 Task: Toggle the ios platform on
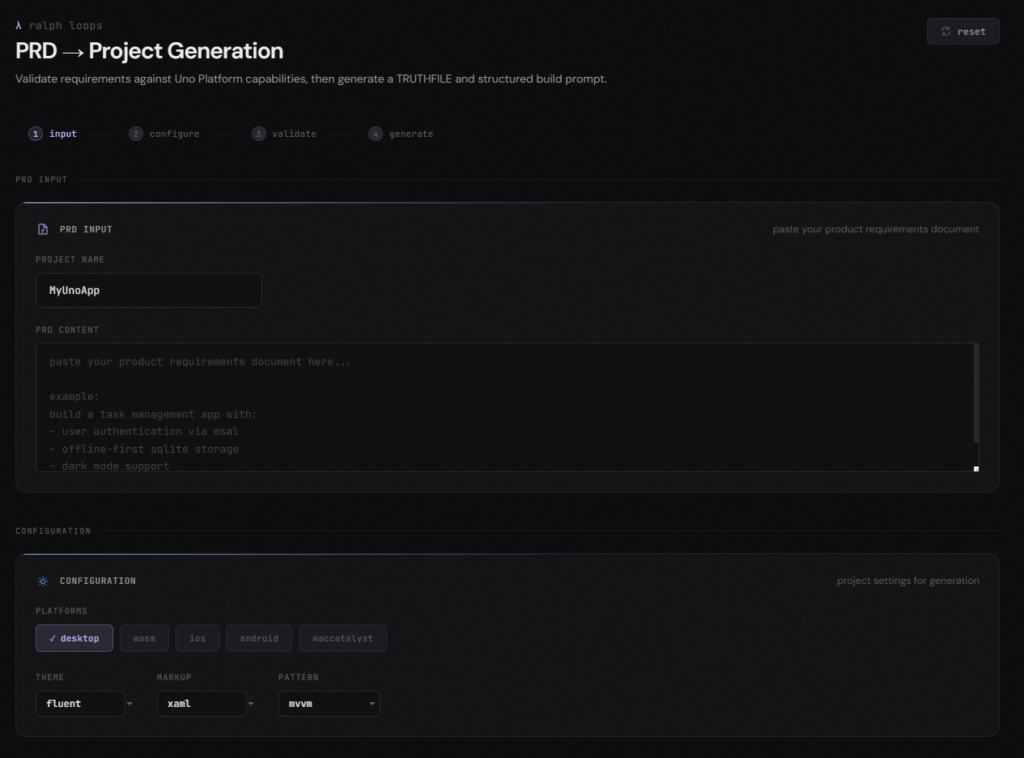point(197,638)
